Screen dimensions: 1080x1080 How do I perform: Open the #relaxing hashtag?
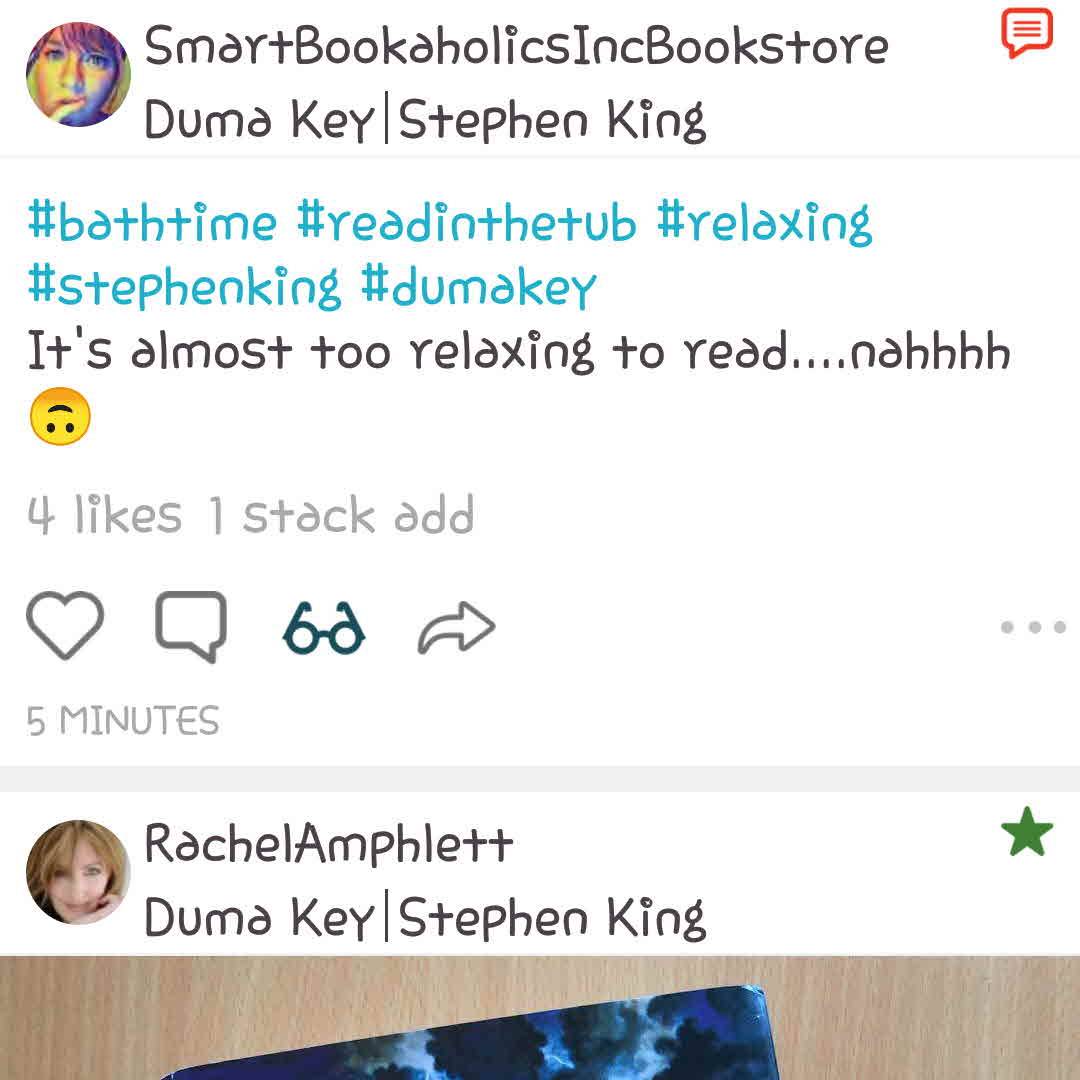click(x=765, y=224)
